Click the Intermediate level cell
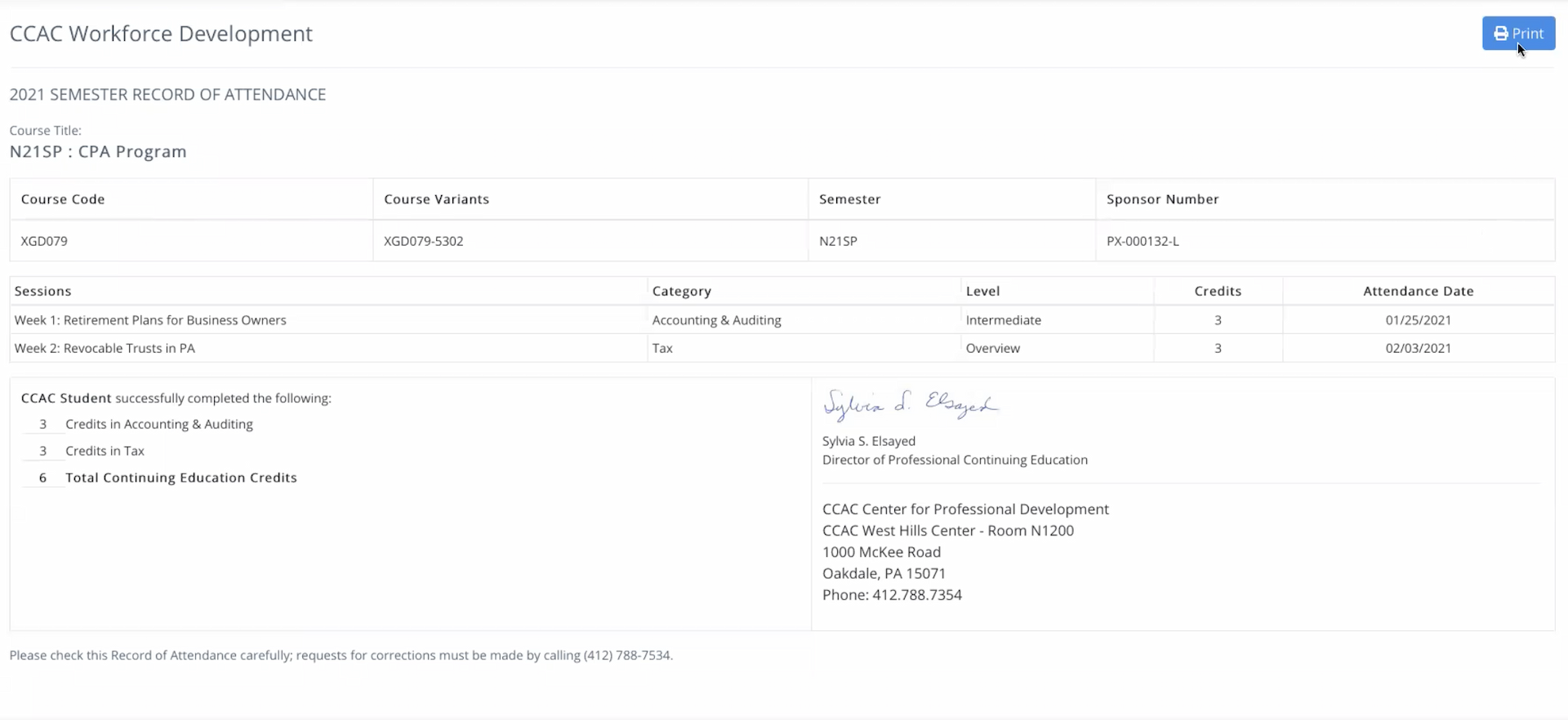The height and width of the screenshot is (720, 1568). (1003, 320)
